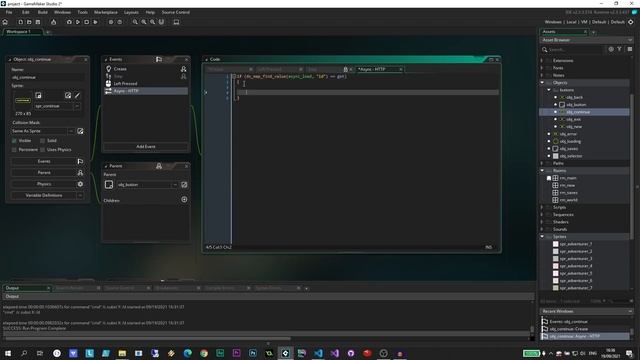Expand the Fonts folder
The height and width of the screenshot is (360, 640).
tap(542, 68)
